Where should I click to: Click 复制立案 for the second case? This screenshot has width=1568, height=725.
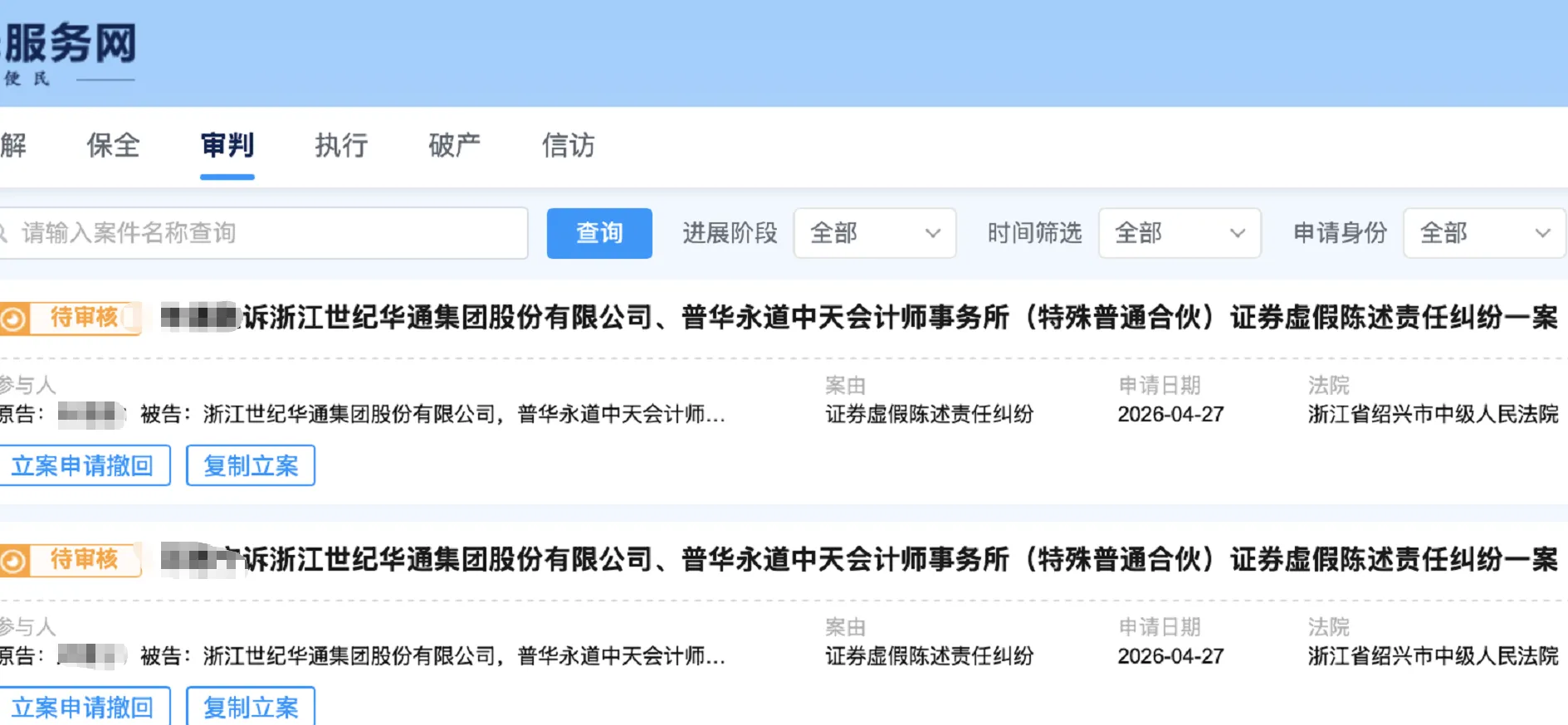(251, 707)
